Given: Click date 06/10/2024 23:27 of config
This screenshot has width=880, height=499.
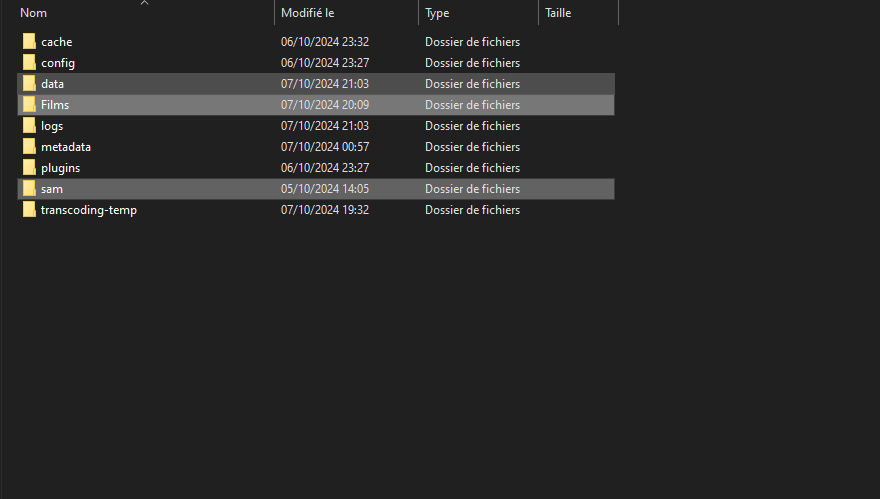Looking at the screenshot, I should pyautogui.click(x=325, y=62).
